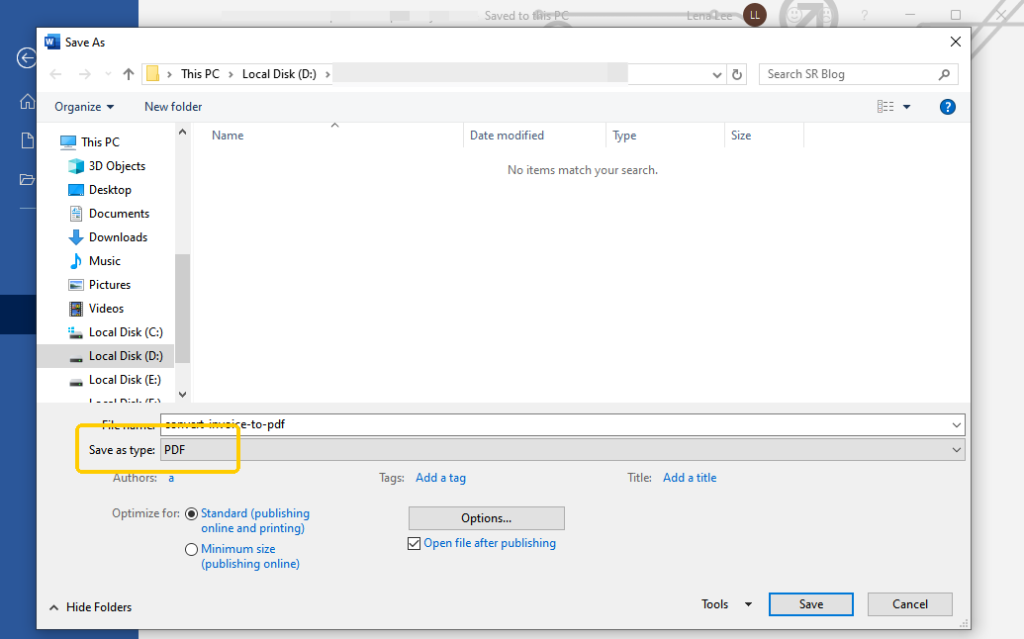Open the recent locations dropdown arrow

tap(108, 74)
